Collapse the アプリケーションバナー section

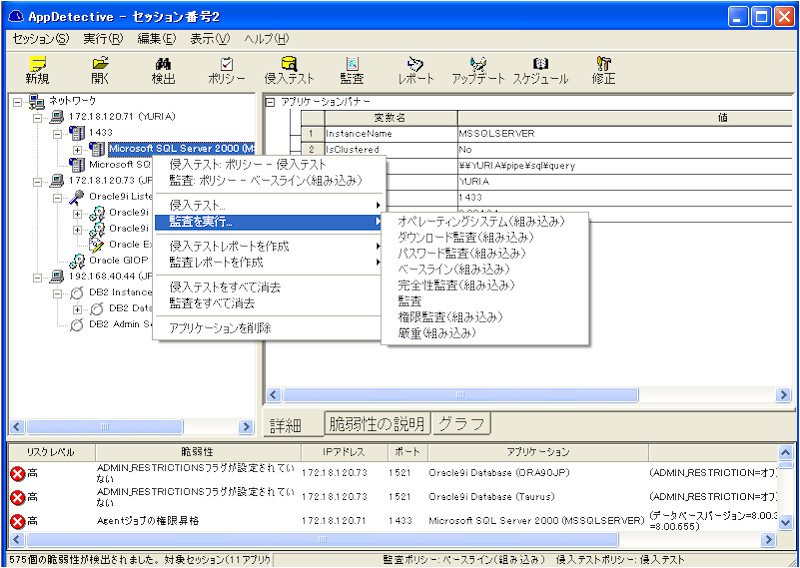[x=271, y=102]
